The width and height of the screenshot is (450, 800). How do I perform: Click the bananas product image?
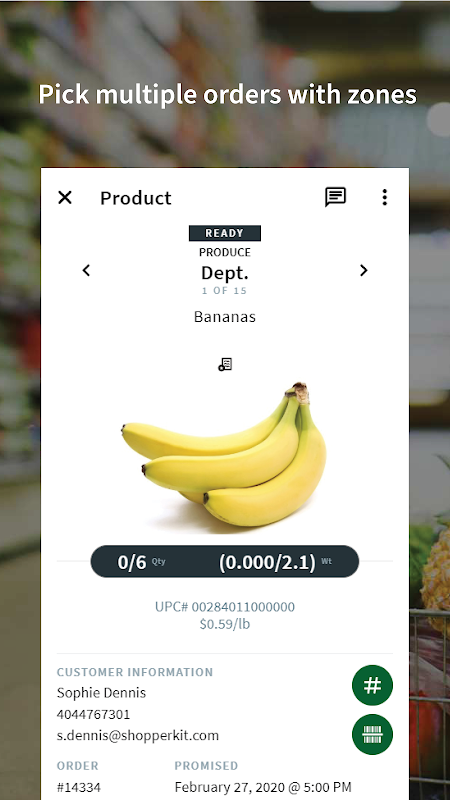coord(223,456)
